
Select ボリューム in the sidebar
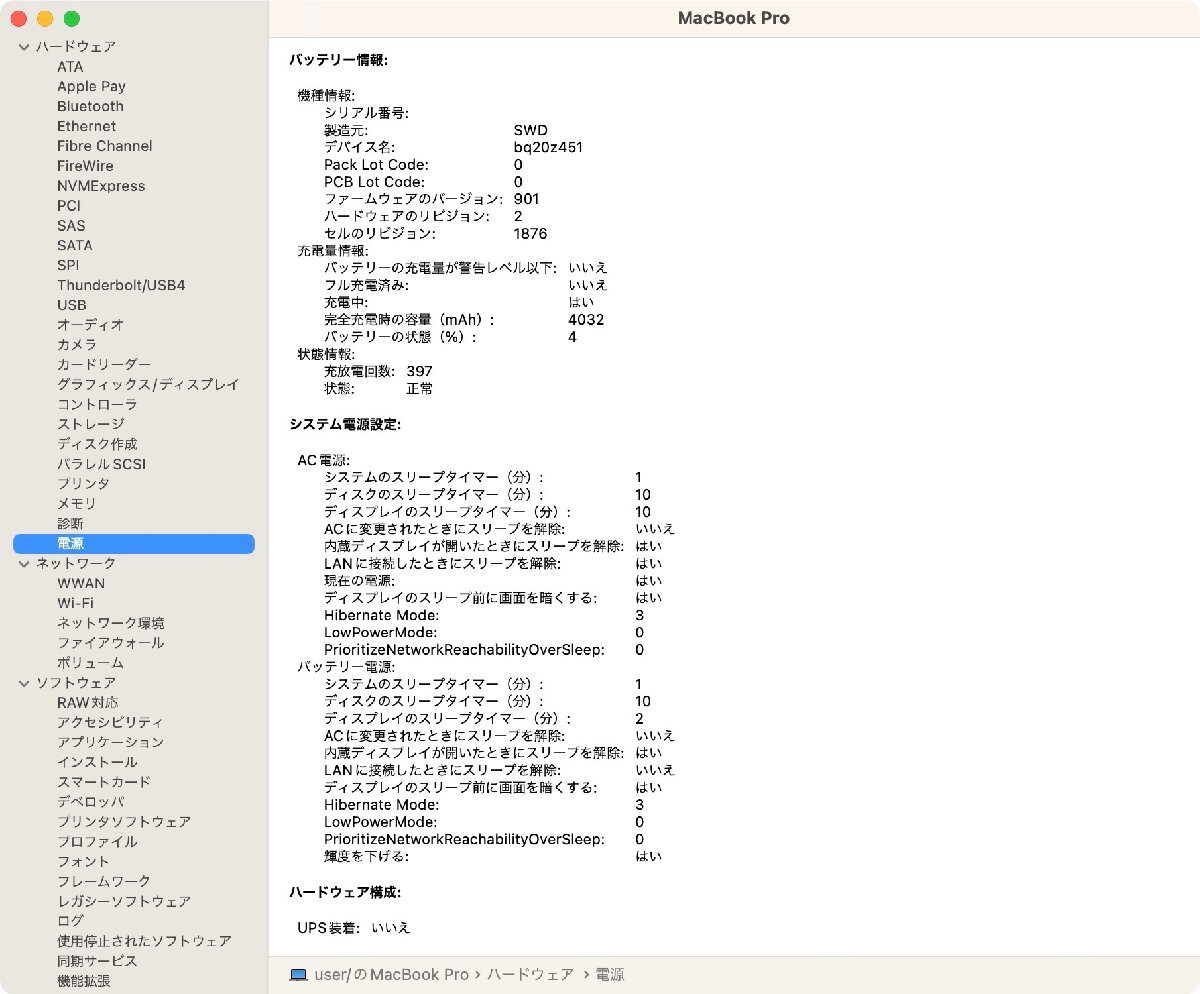tap(90, 663)
